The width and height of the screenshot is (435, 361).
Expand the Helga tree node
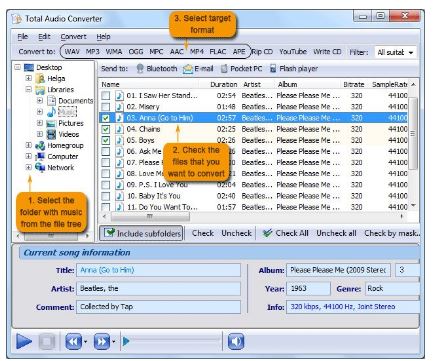(29, 78)
